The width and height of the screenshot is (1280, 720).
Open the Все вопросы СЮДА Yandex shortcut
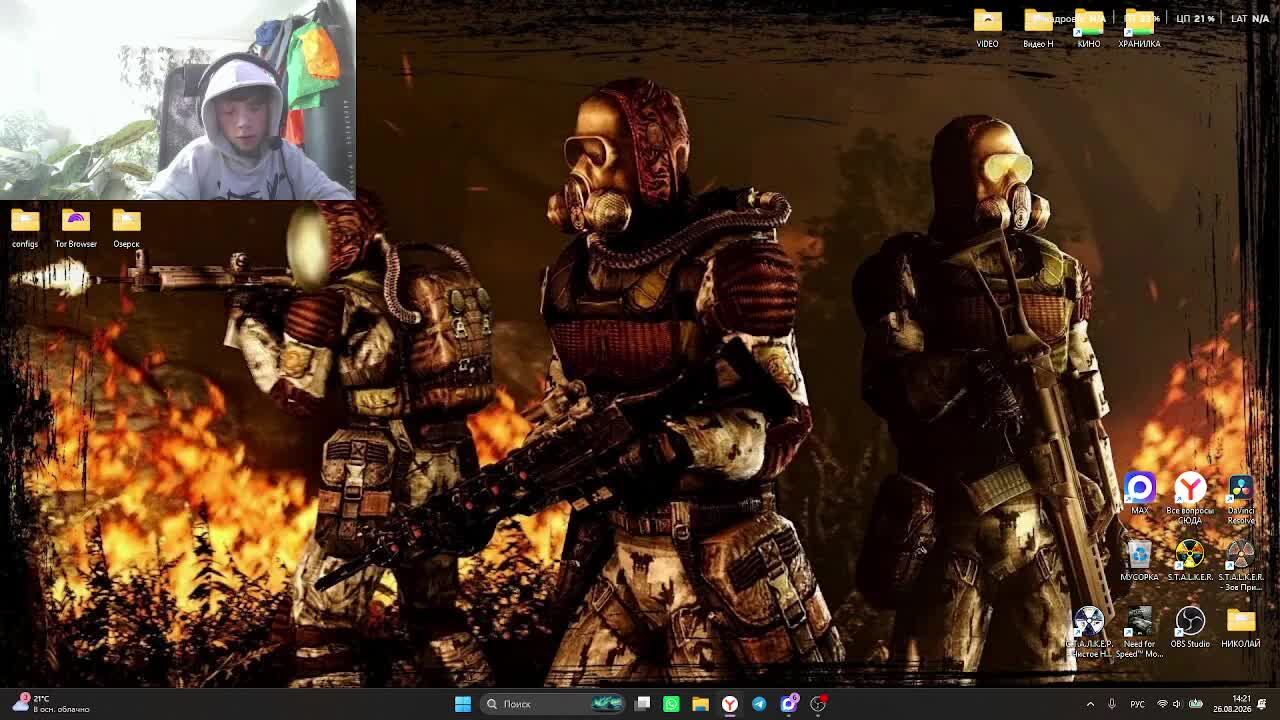pos(1190,498)
